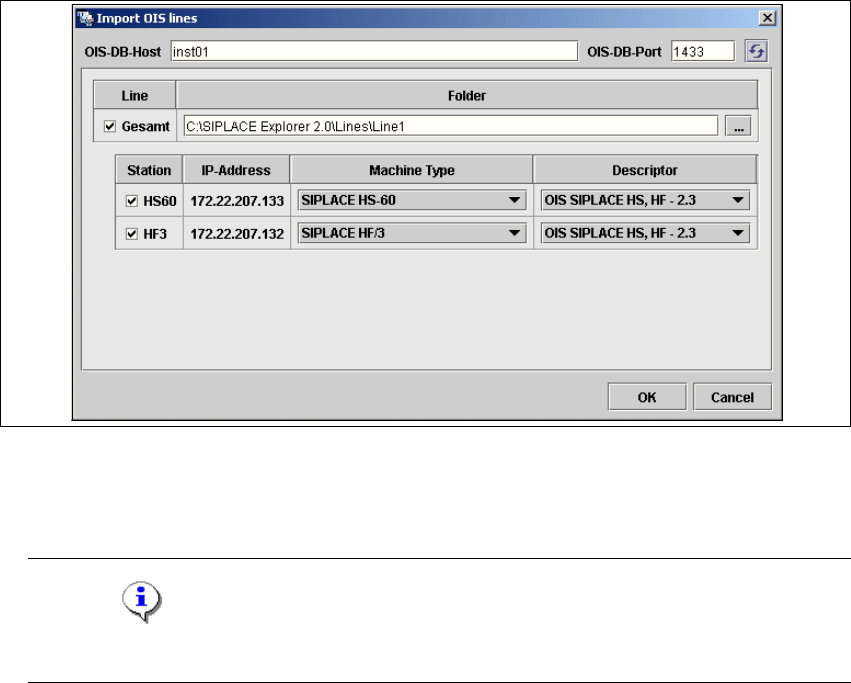Click the Descriptor column header
Viewport: 851px width, 683px height.
[645, 170]
